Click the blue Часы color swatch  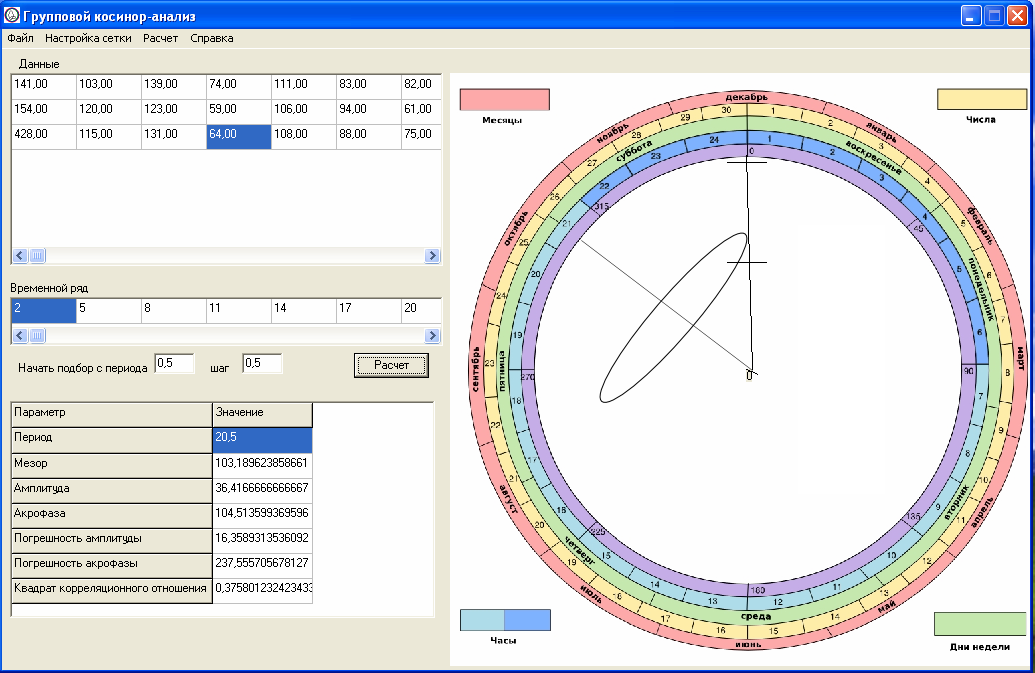click(x=505, y=620)
